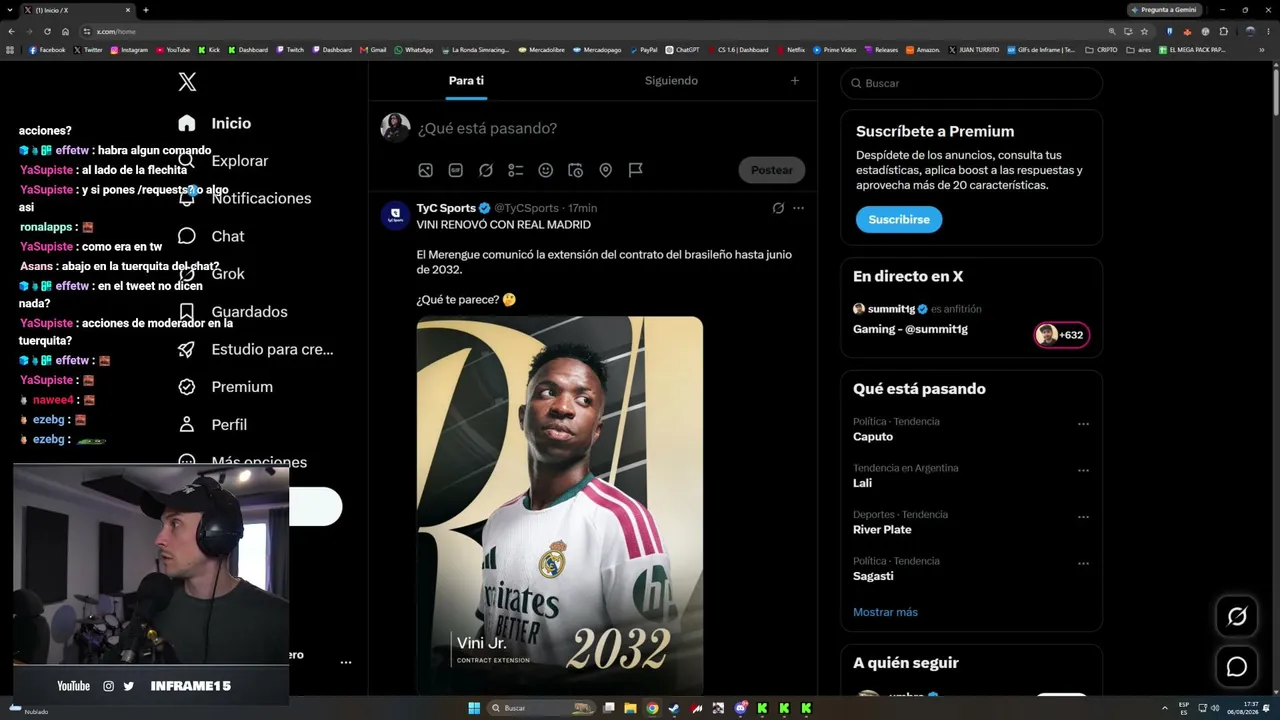Open options for the Lali trend
1280x720 pixels.
1083,470
